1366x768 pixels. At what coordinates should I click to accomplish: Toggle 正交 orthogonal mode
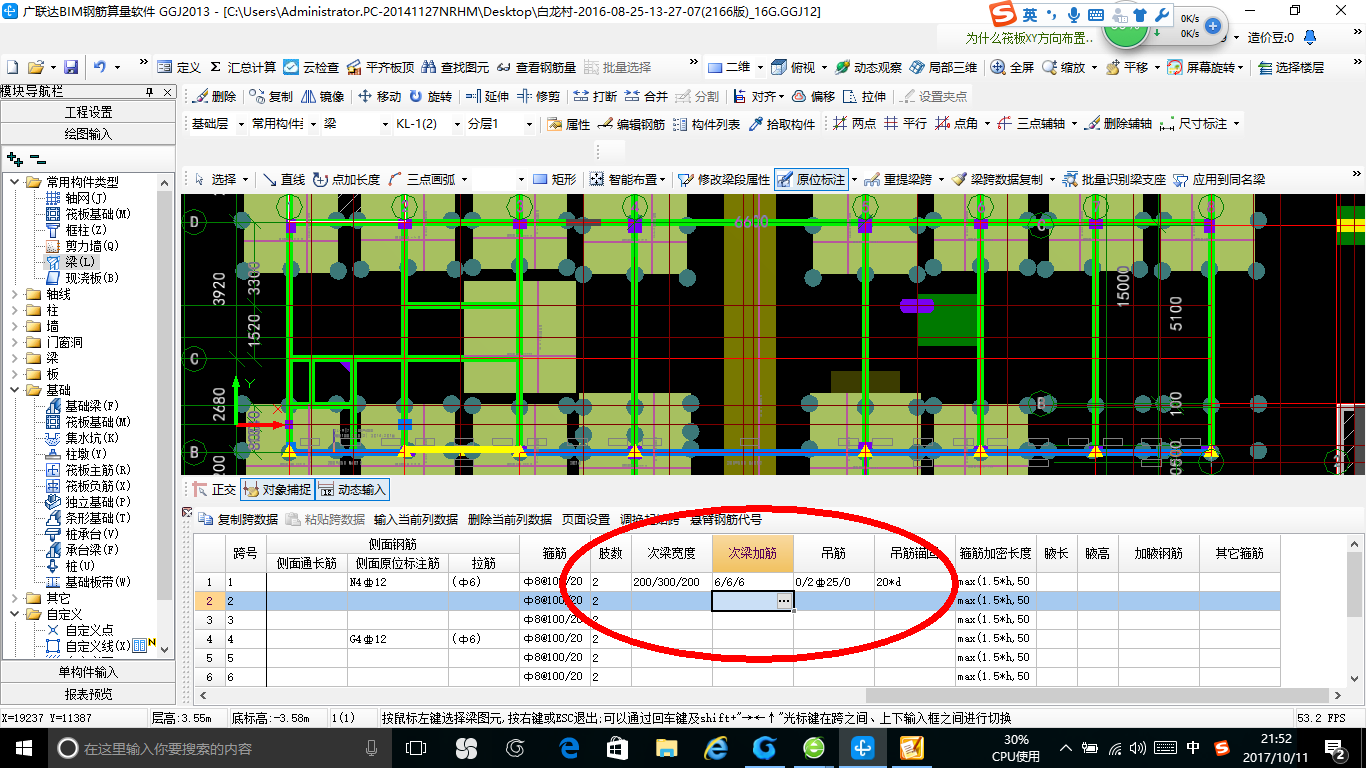click(213, 490)
